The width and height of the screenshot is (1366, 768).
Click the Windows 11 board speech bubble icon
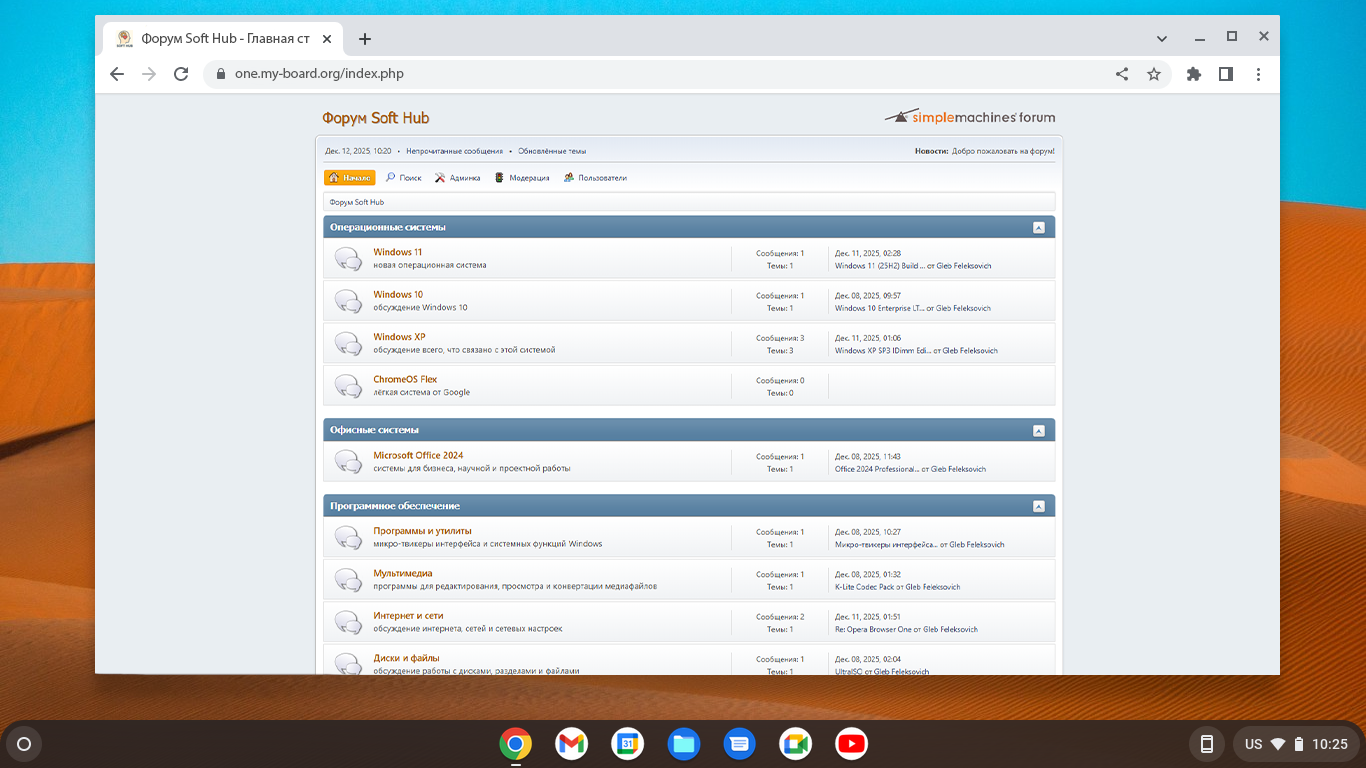[x=348, y=259]
